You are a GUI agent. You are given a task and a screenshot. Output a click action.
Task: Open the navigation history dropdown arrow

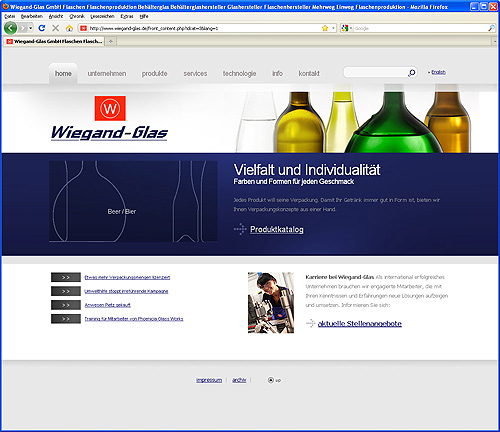pyautogui.click(x=30, y=28)
